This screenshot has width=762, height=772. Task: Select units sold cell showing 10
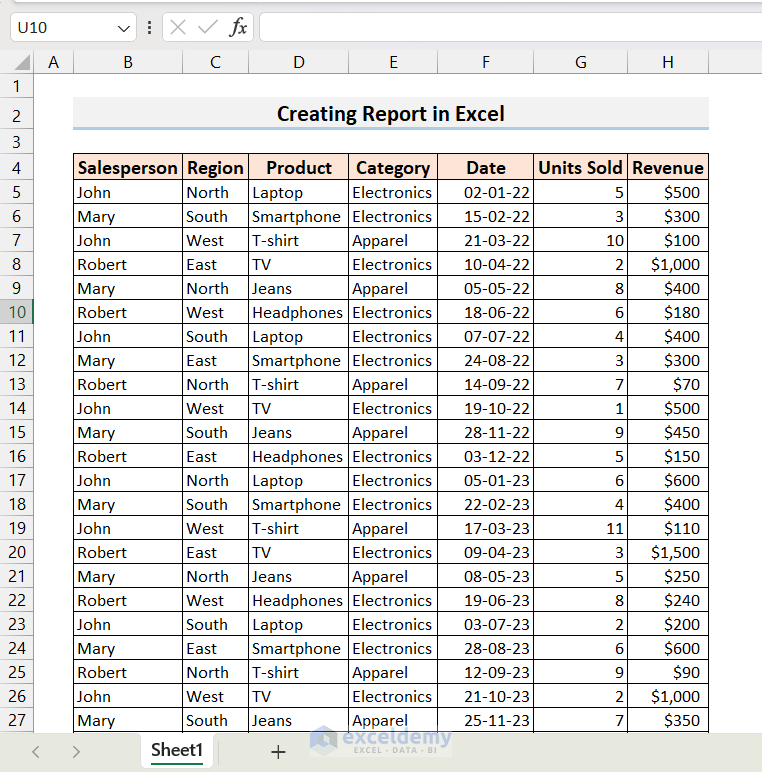click(581, 240)
